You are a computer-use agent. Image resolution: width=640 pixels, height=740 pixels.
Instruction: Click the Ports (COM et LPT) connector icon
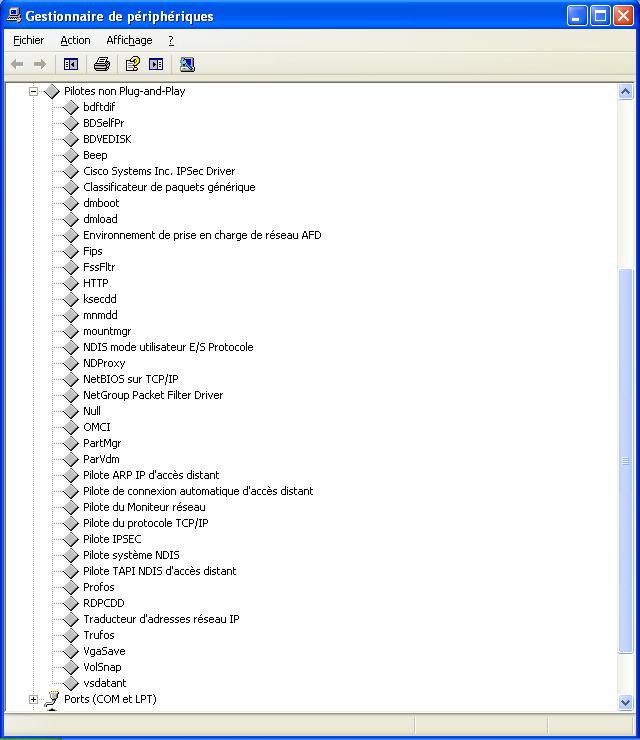click(52, 699)
